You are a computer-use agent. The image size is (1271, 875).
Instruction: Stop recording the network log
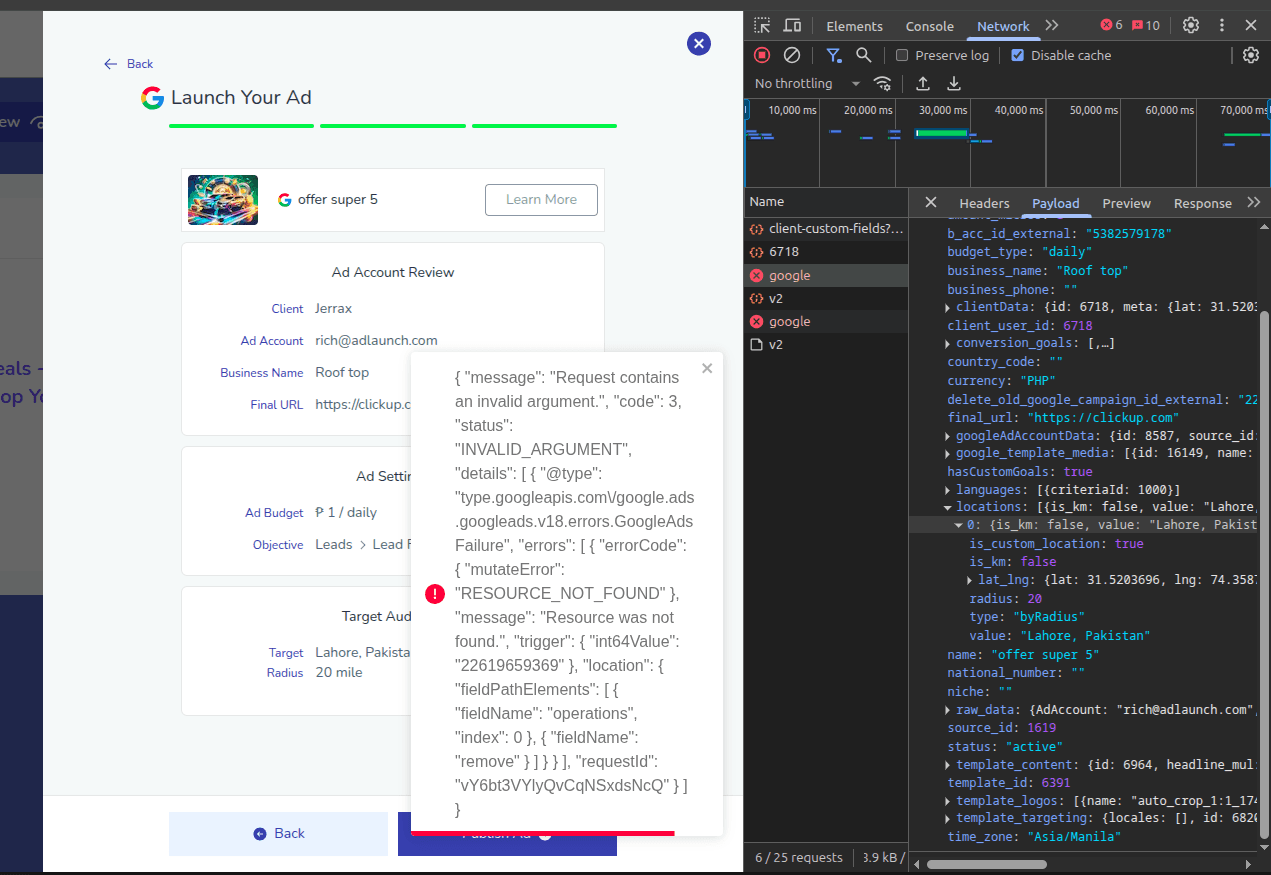tap(762, 55)
